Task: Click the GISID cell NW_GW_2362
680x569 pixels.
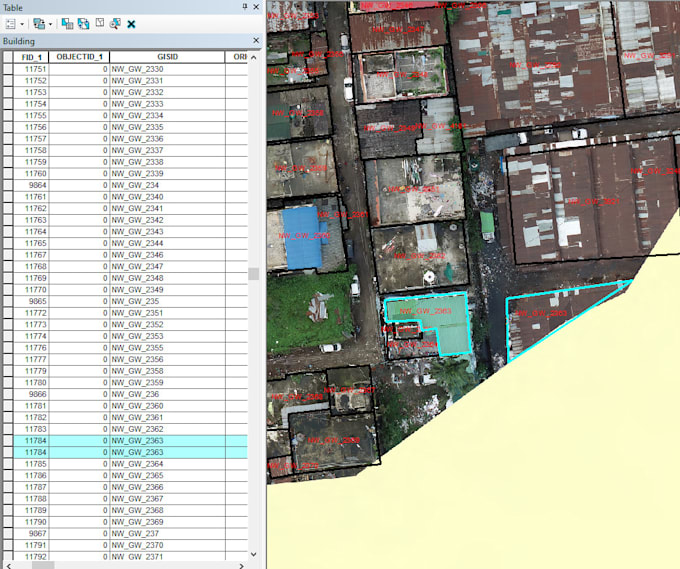Action: click(x=167, y=429)
